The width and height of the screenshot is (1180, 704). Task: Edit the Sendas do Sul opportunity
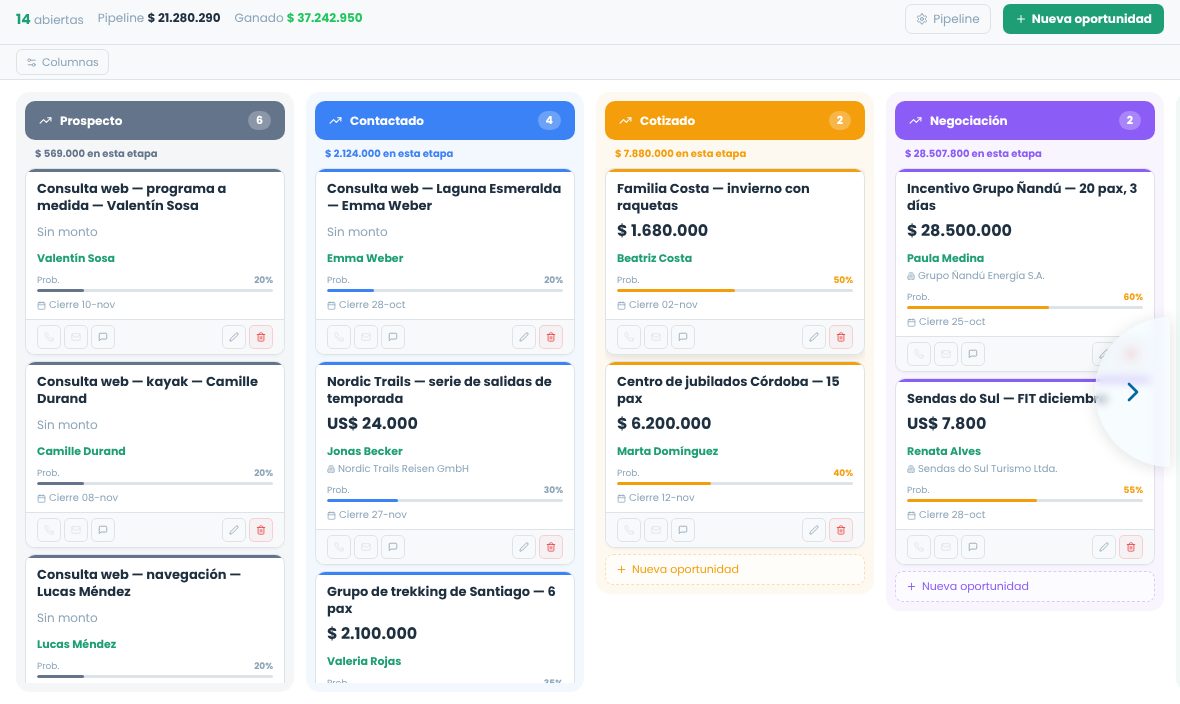point(1104,547)
